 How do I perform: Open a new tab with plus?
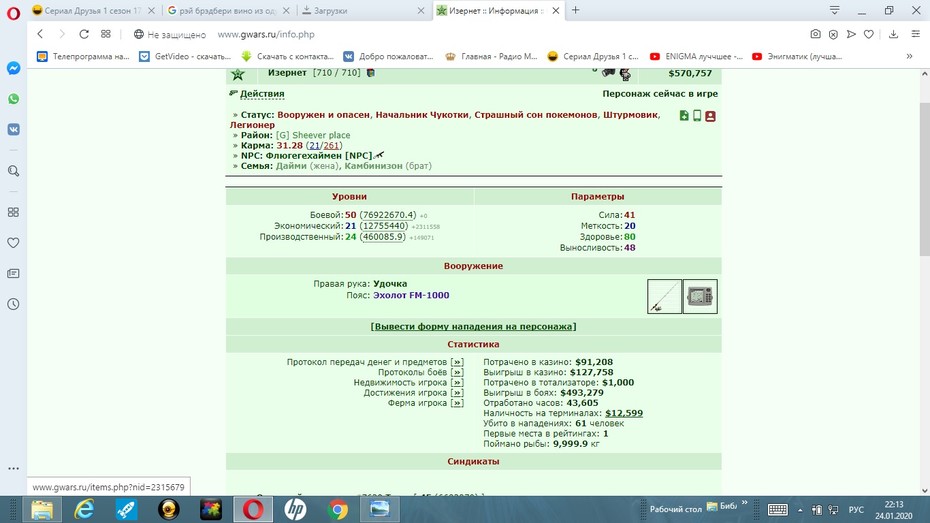pos(575,10)
